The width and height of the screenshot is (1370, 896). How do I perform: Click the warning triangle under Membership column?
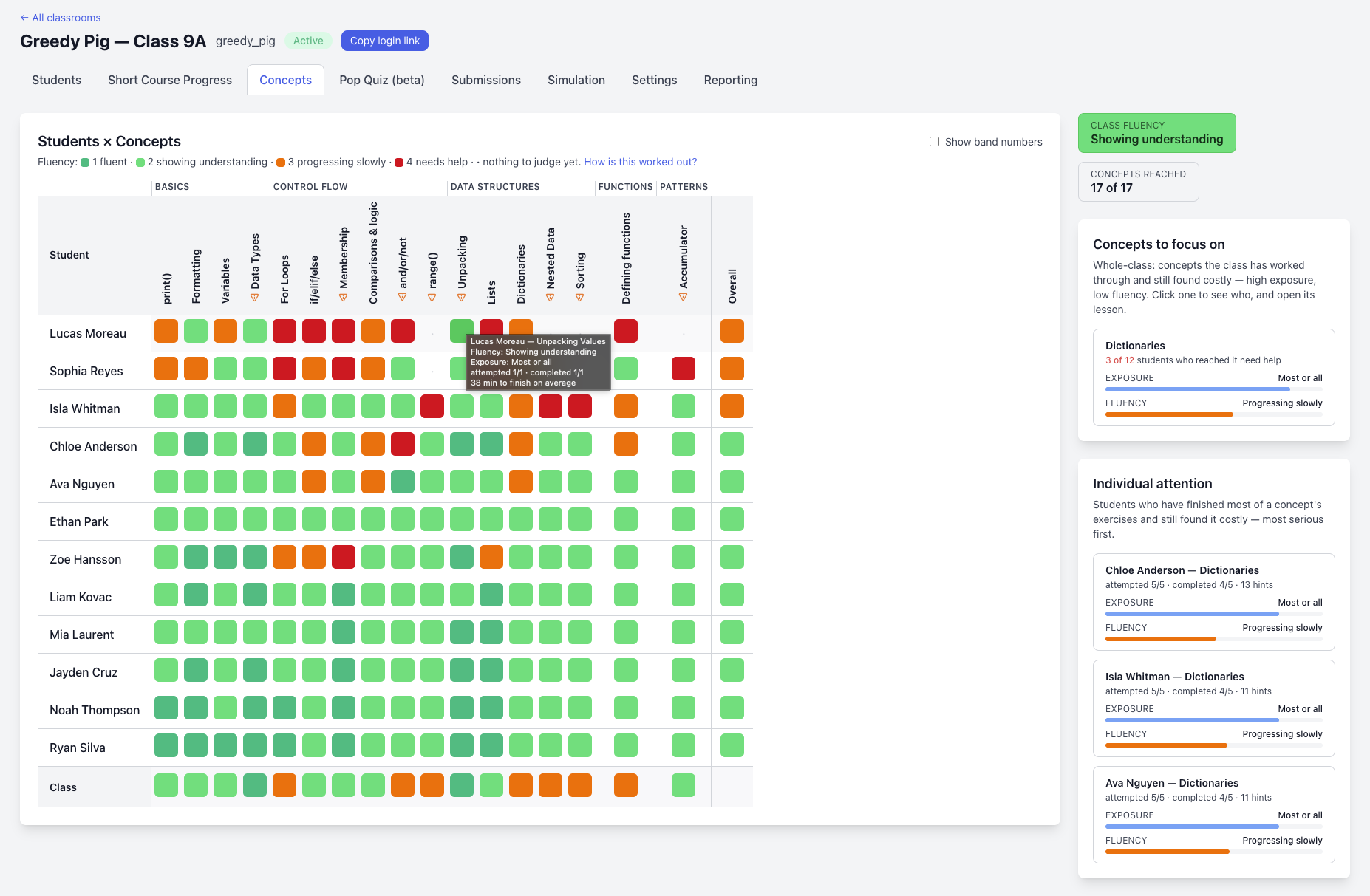point(344,298)
